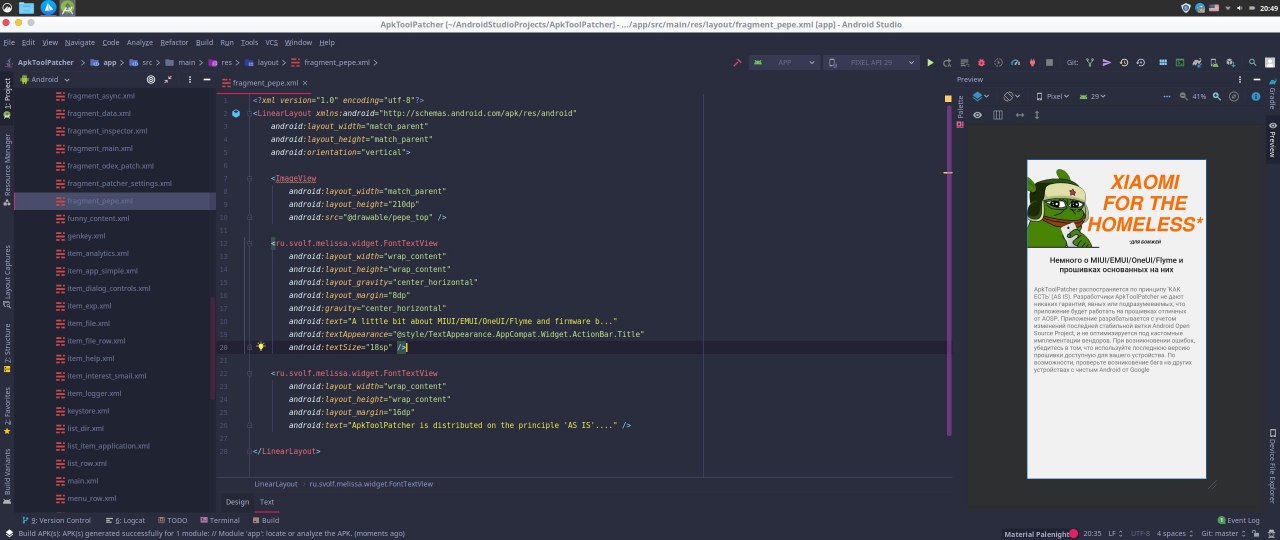Zoom out in the Preview panel
The height and width of the screenshot is (540, 1280).
click(1184, 96)
